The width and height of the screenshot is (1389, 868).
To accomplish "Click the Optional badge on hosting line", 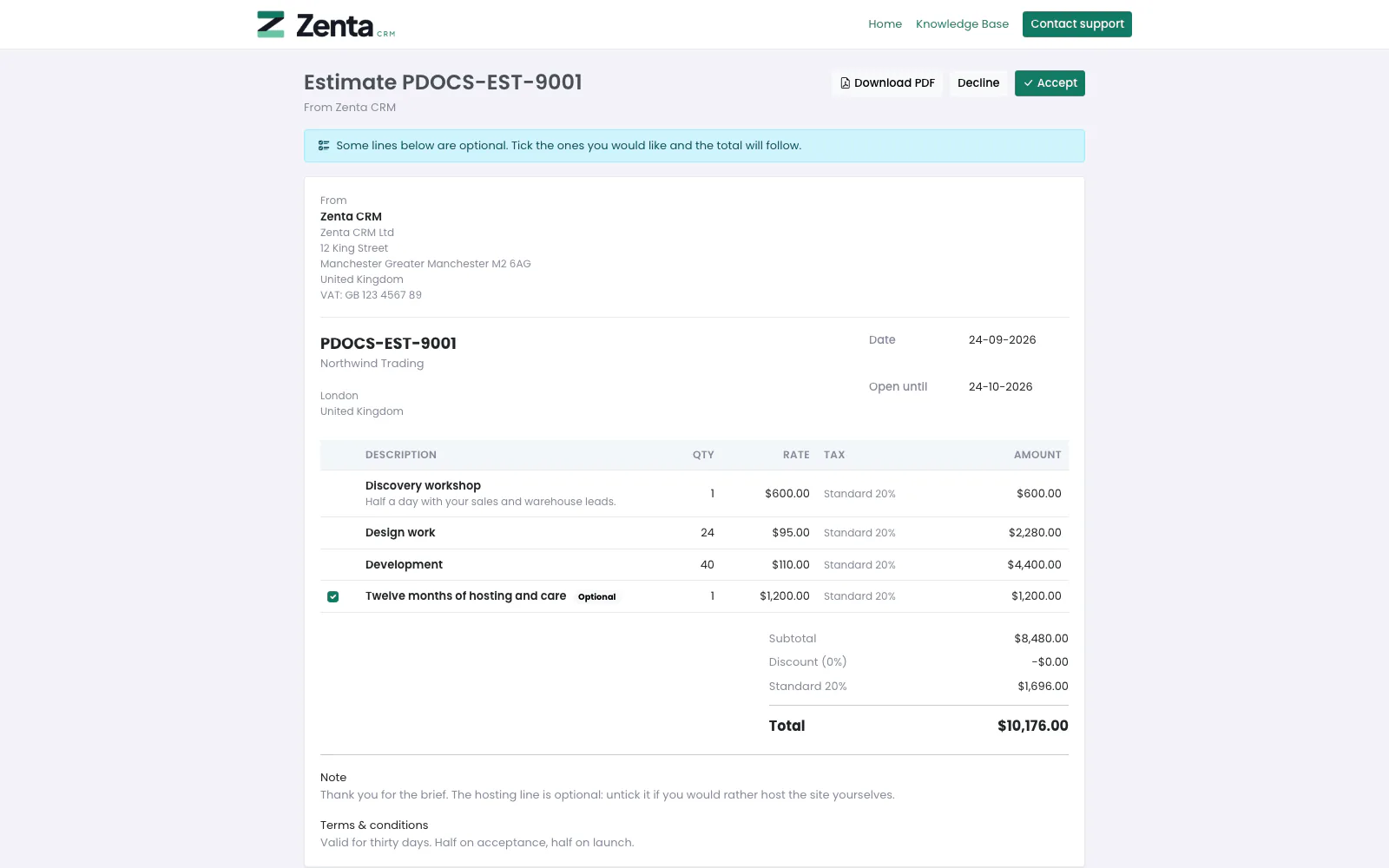I will coord(596,597).
